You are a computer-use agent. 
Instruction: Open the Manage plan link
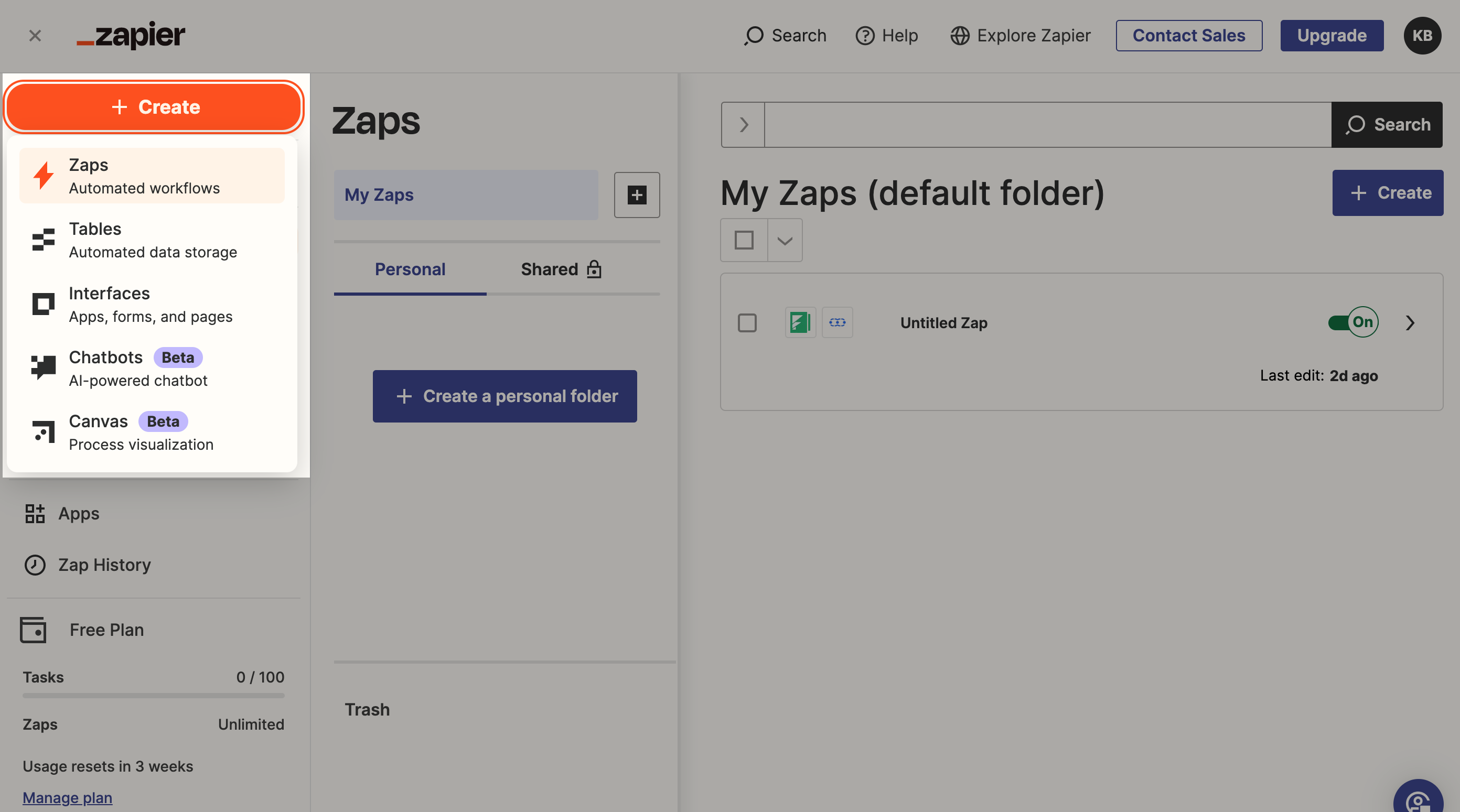68,798
